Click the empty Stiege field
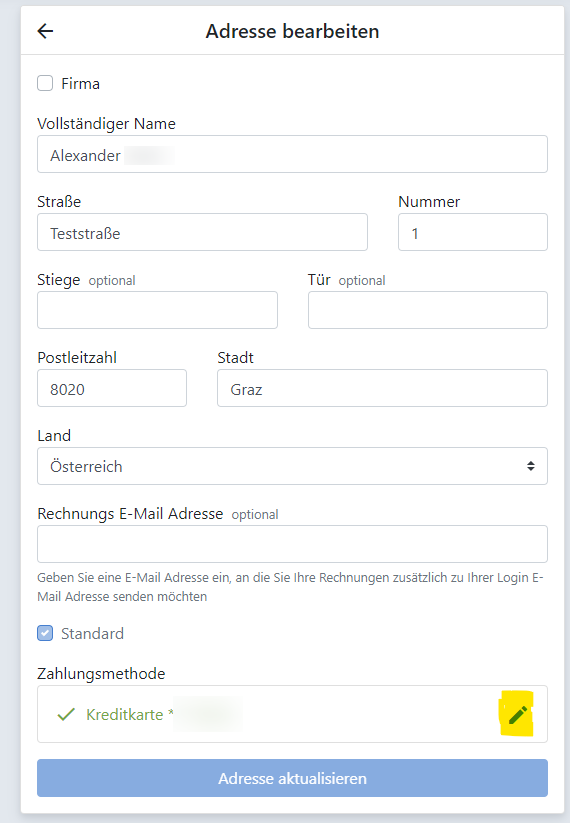Screen dimensions: 570x823 [x=157, y=310]
